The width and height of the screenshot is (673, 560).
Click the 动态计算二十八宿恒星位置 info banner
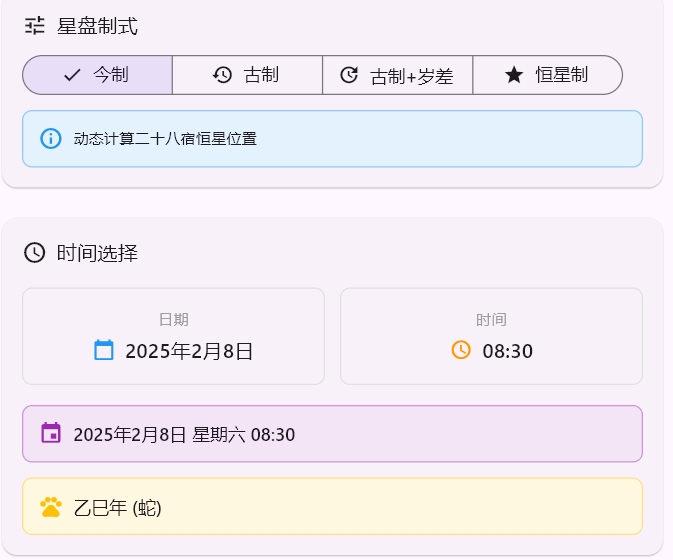tap(332, 139)
